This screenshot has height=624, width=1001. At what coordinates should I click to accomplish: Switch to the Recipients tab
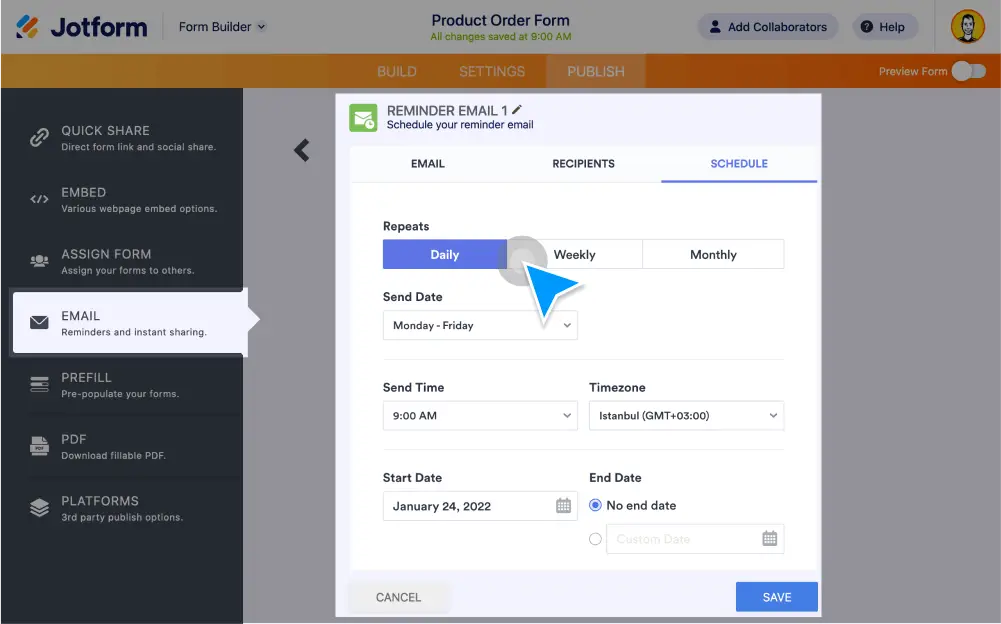tap(583, 164)
